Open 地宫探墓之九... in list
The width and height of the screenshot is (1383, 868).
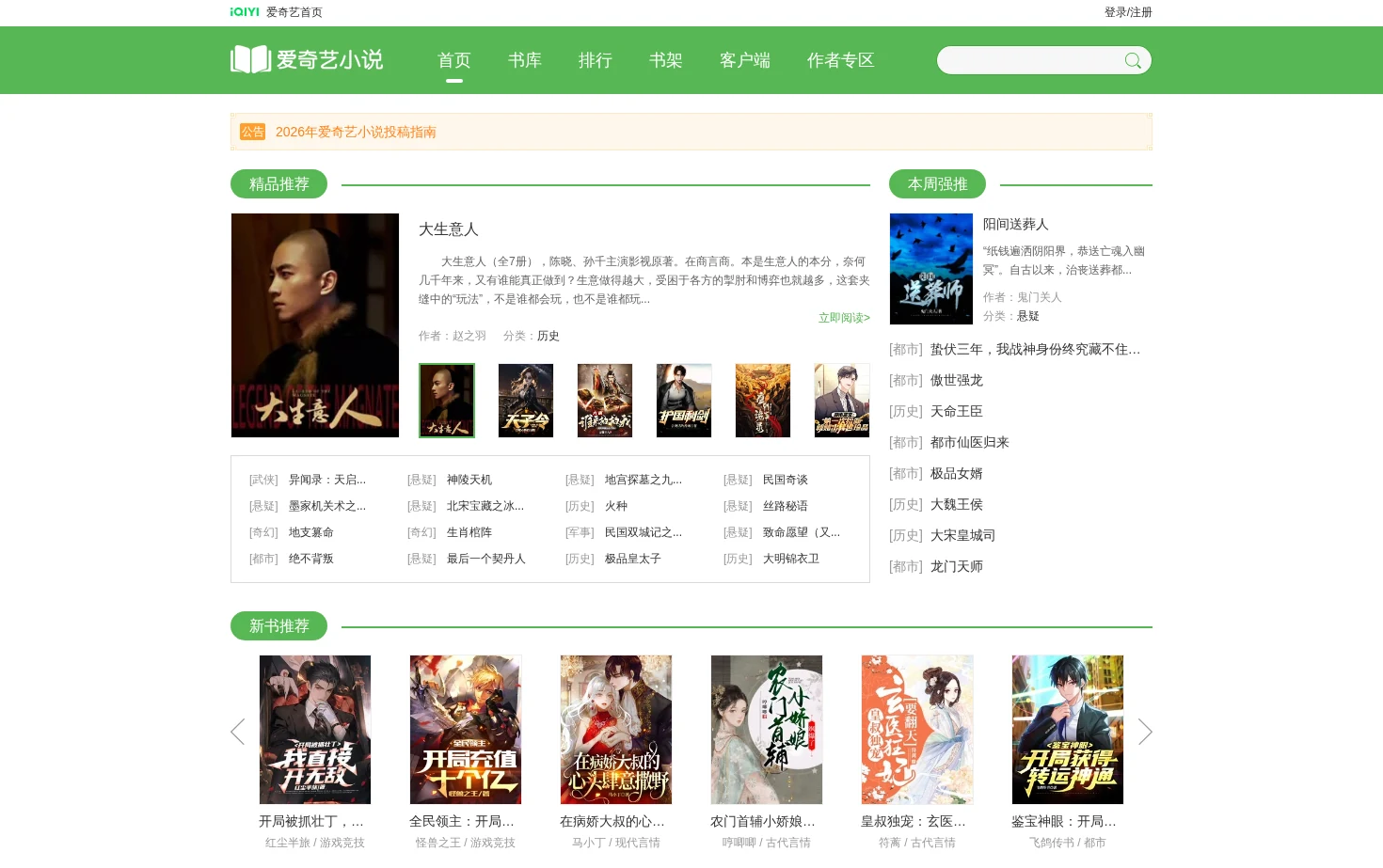pyautogui.click(x=644, y=480)
